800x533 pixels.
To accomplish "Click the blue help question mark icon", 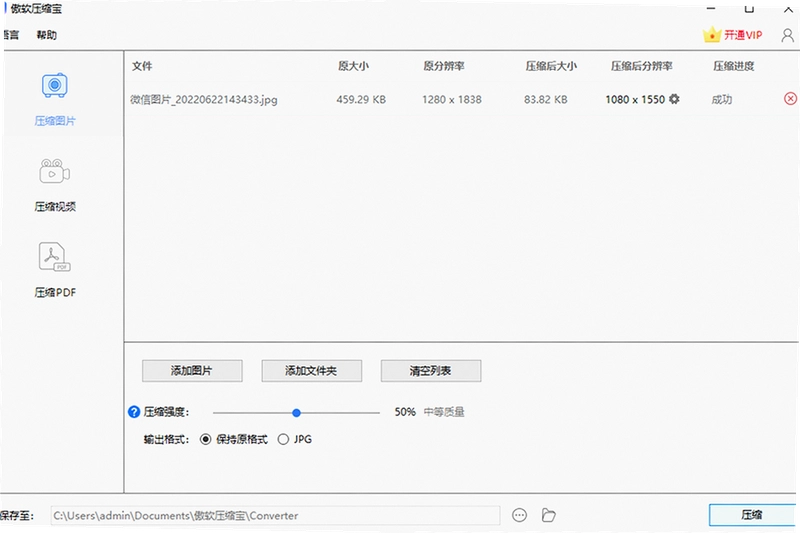I will pos(134,412).
